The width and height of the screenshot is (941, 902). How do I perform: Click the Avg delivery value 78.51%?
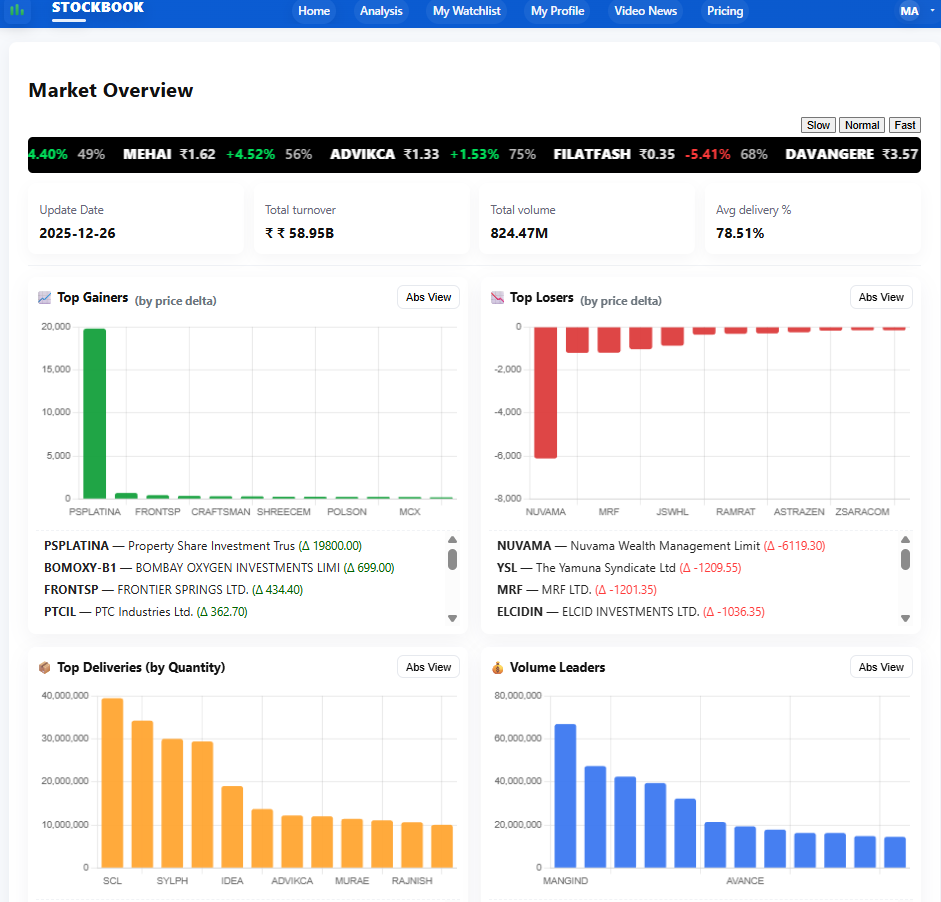pyautogui.click(x=740, y=233)
